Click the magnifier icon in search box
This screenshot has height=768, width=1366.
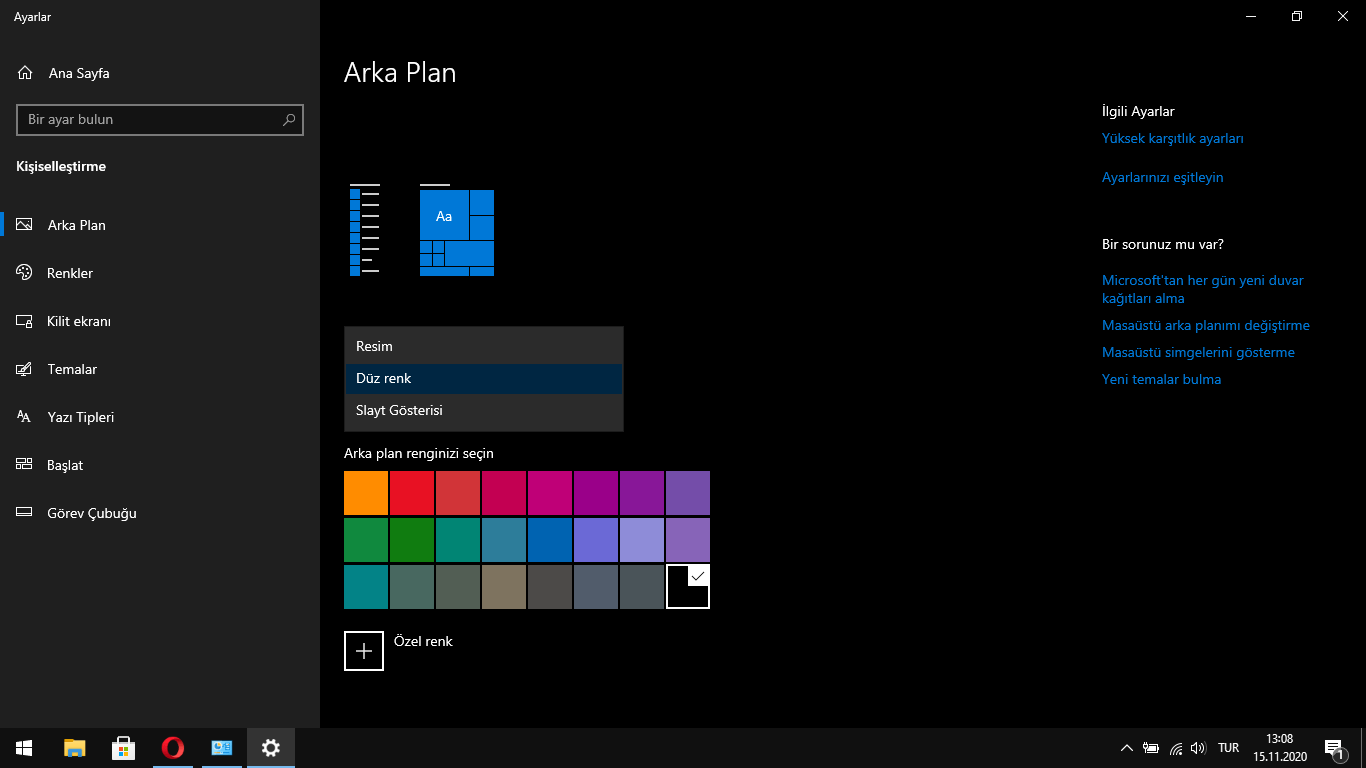[289, 120]
